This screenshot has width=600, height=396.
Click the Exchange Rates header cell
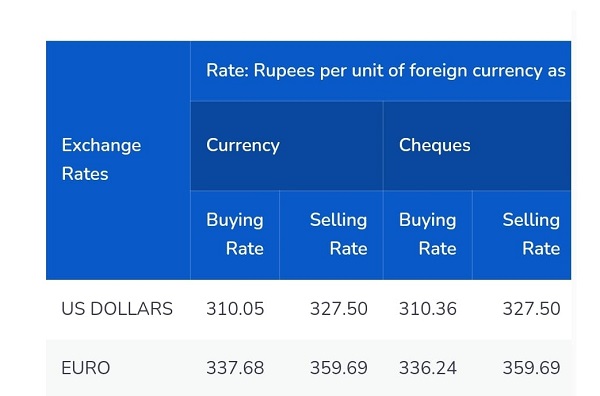118,160
